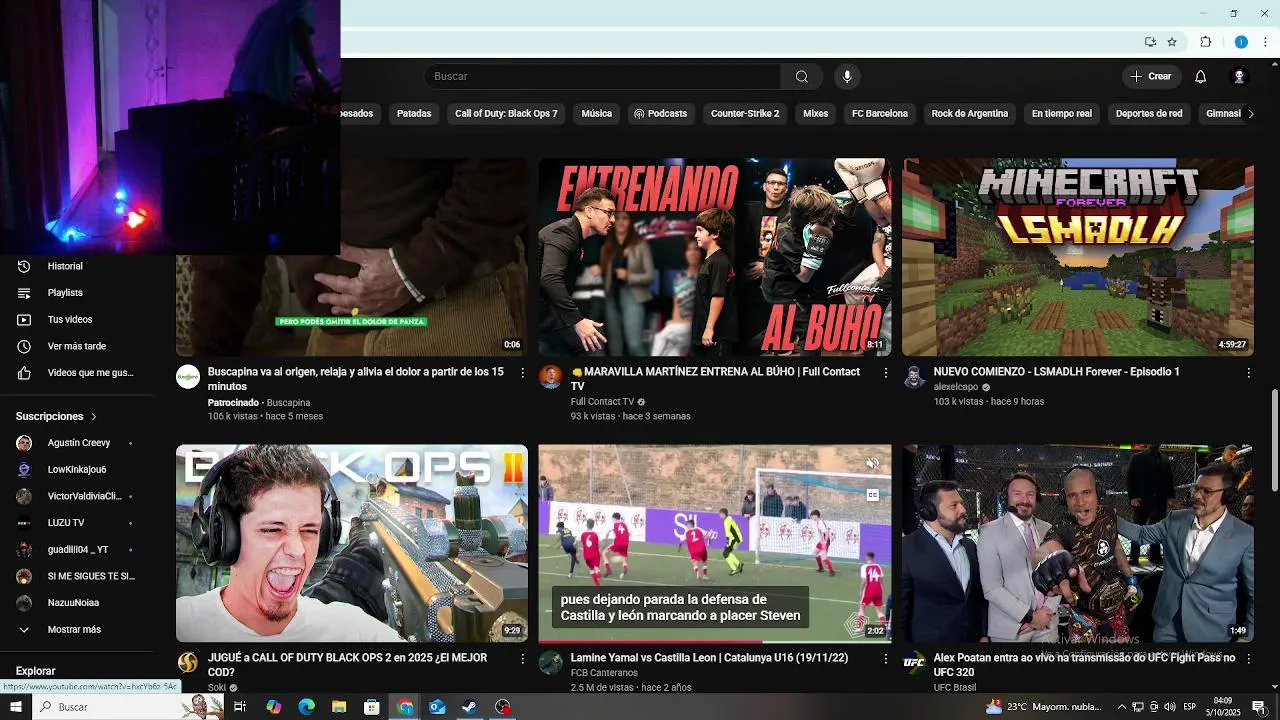
Task: Open options menu for LSMADLH Forever video
Action: [x=1248, y=372]
